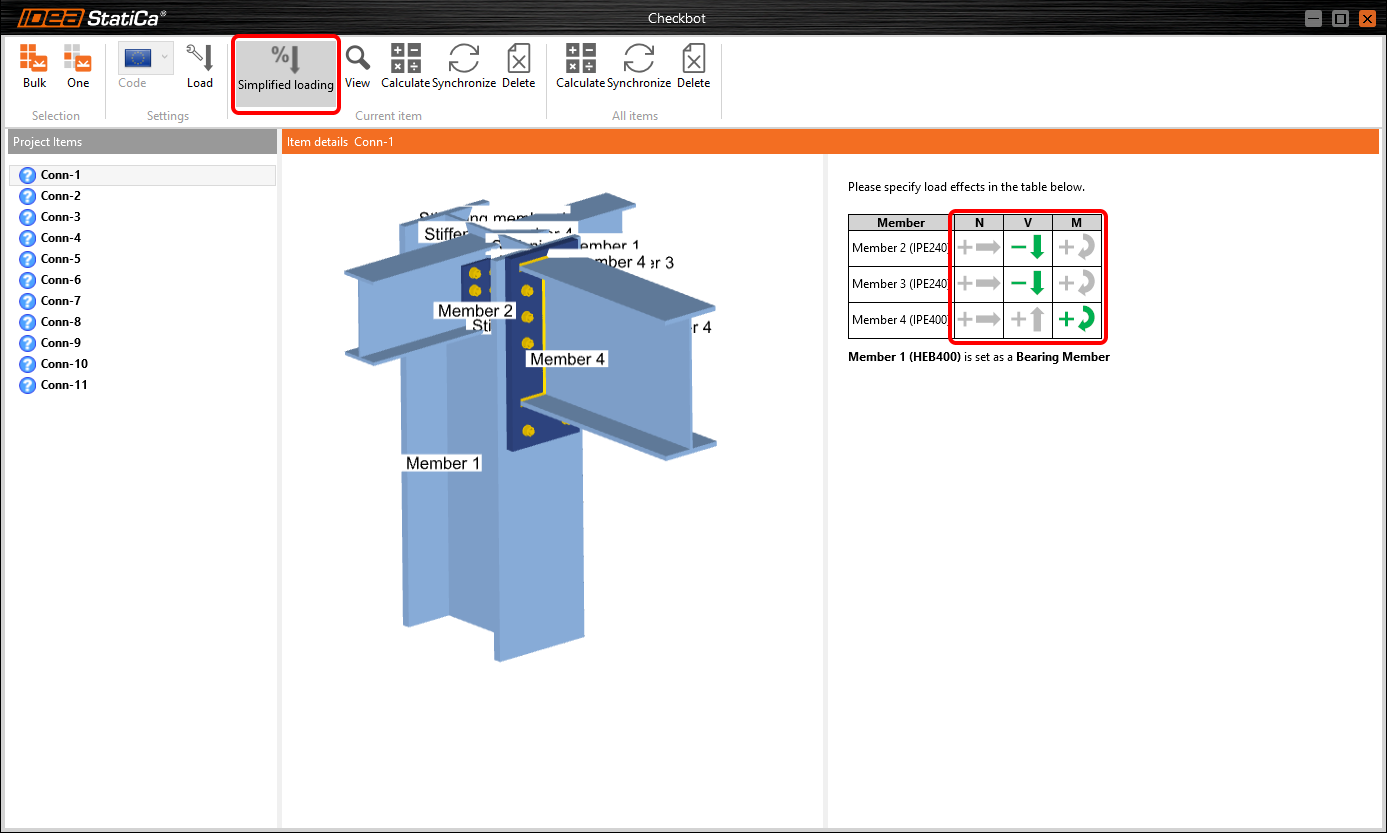Delete all items
The width and height of the screenshot is (1387, 833).
(x=694, y=66)
